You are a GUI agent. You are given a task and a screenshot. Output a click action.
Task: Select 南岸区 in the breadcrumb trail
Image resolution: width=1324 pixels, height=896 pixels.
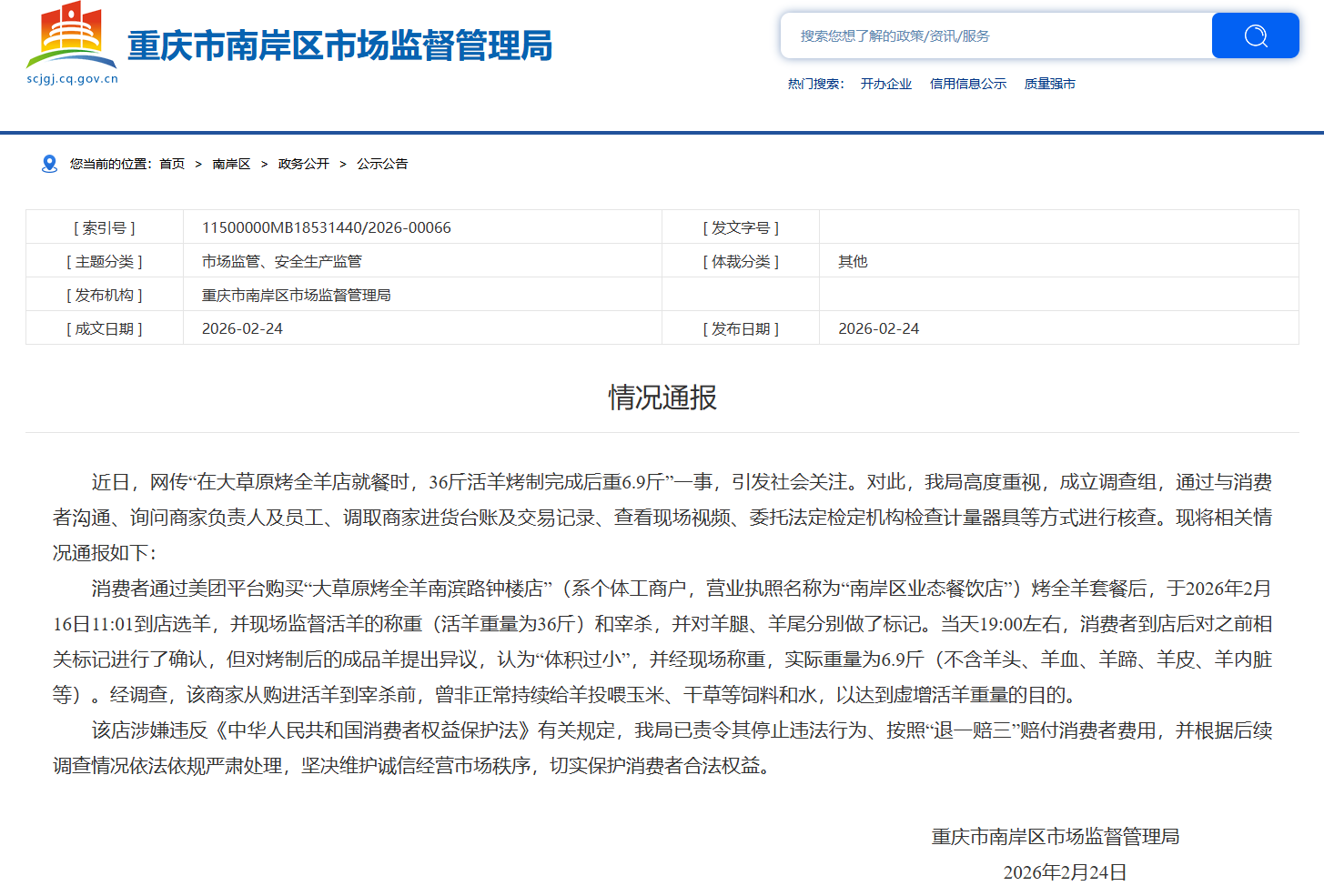[x=231, y=164]
